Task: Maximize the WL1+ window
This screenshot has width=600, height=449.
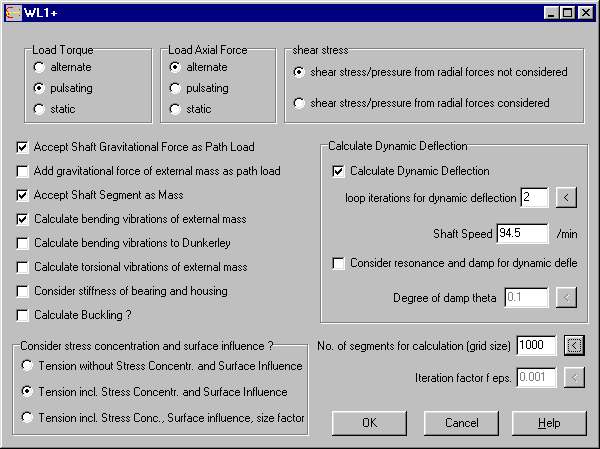Action: (x=568, y=12)
